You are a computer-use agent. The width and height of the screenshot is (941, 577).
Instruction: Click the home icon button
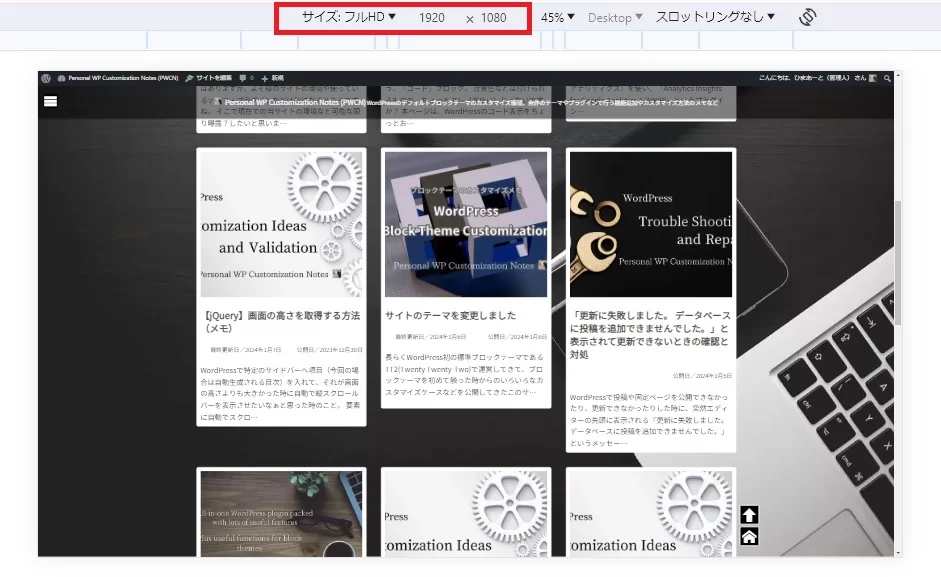[x=749, y=536]
